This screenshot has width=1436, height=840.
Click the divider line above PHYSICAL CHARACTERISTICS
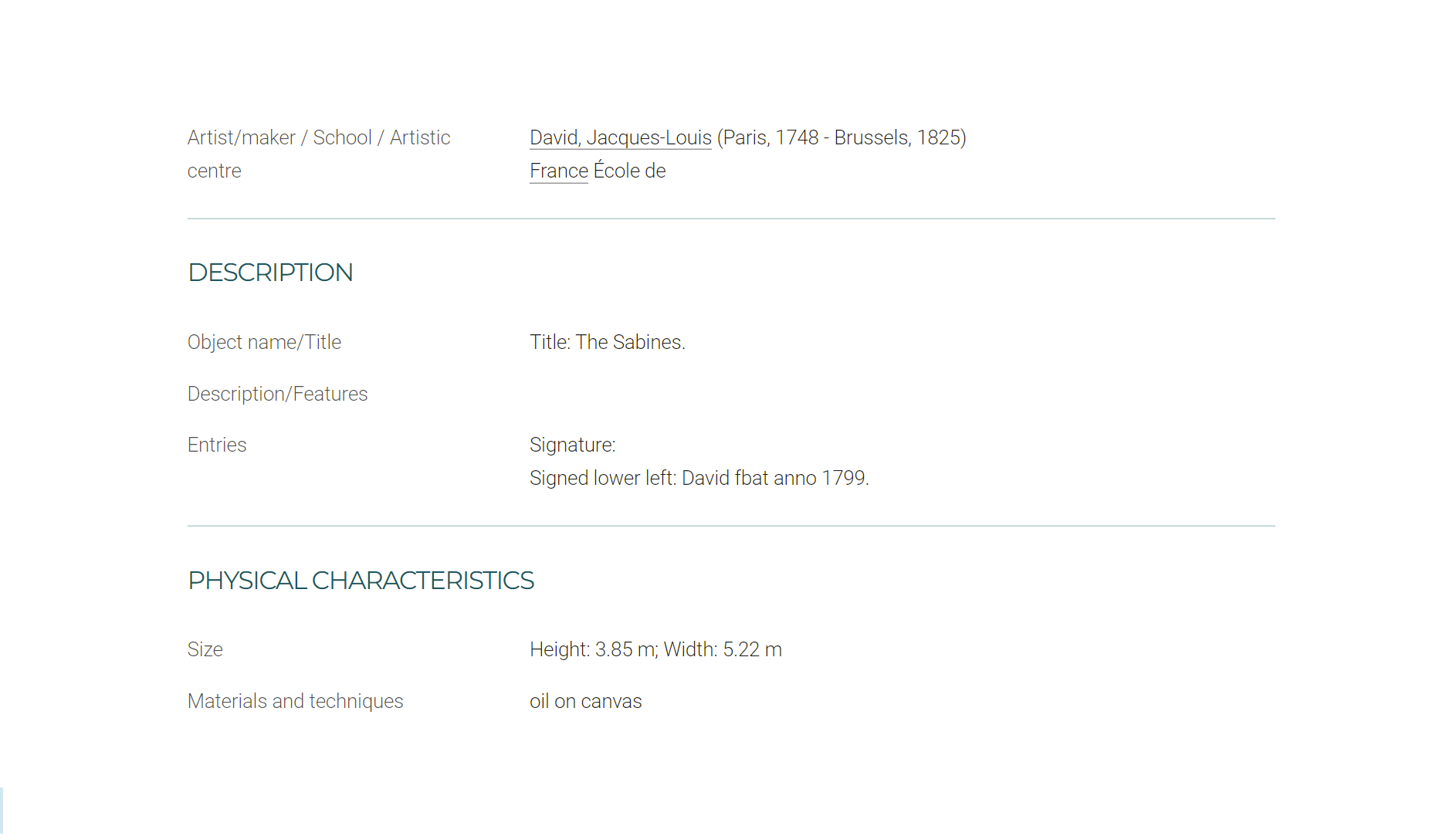point(731,526)
